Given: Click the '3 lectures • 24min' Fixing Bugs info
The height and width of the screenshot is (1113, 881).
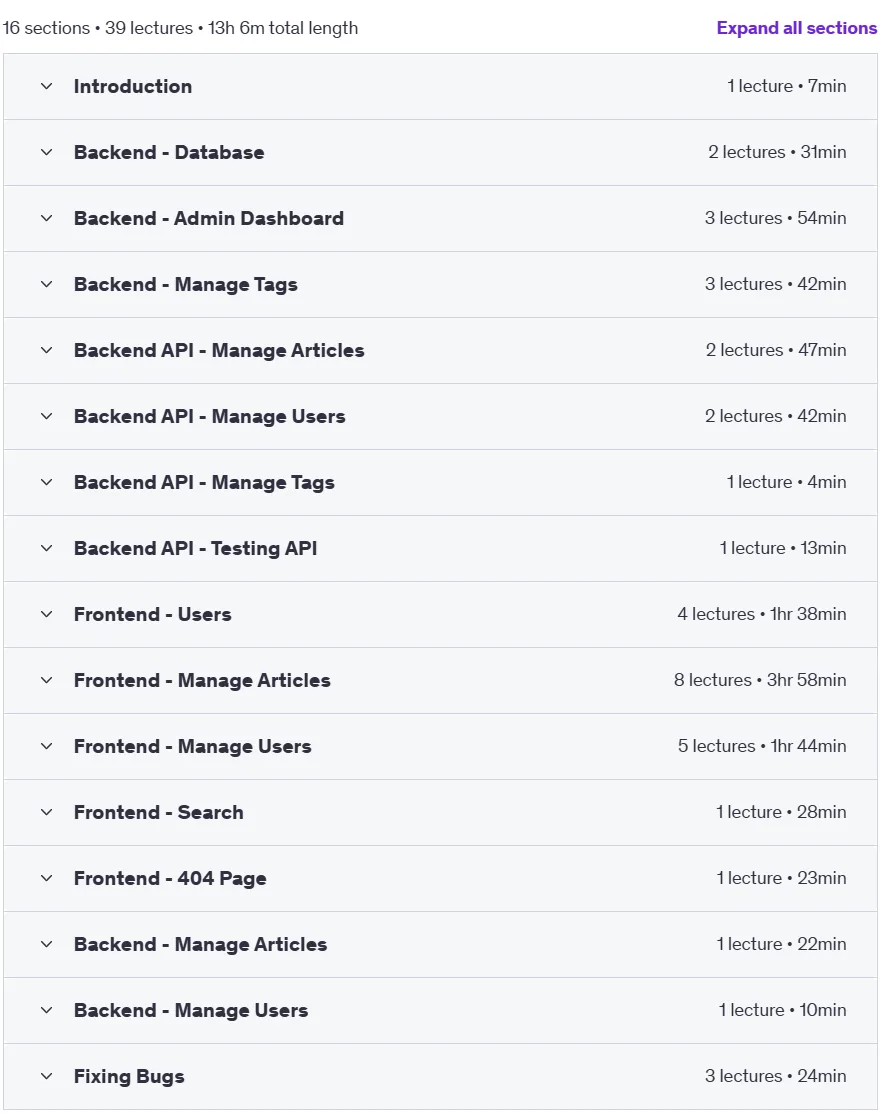Looking at the screenshot, I should pos(775,1076).
